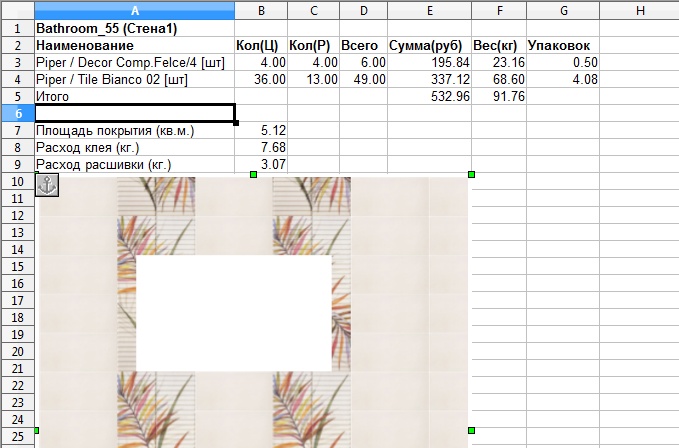The image size is (679, 448).
Task: Select column G header
Action: click(x=563, y=10)
